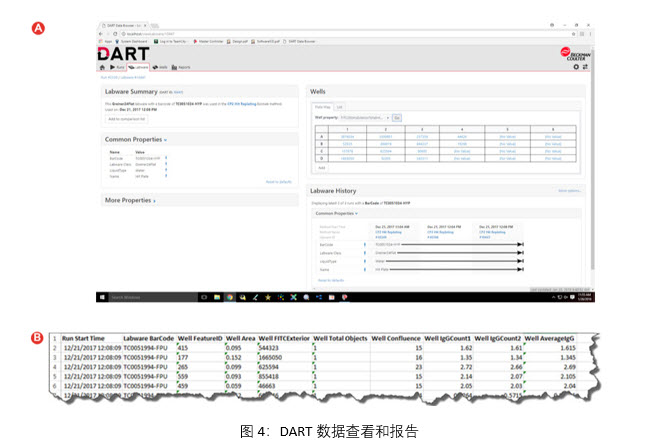Reload the page with browser refresh icon

(117, 34)
